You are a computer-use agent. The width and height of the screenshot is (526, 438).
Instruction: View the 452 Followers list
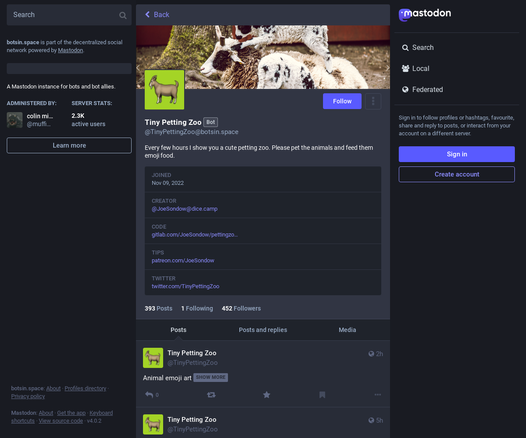point(241,308)
